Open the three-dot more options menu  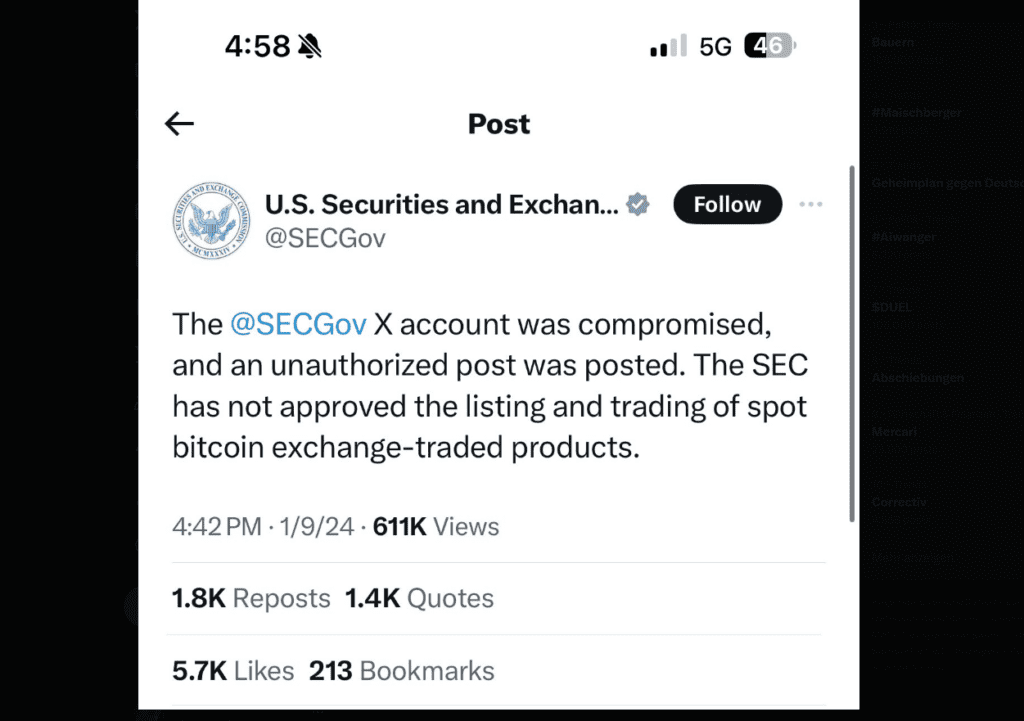pyautogui.click(x=810, y=204)
